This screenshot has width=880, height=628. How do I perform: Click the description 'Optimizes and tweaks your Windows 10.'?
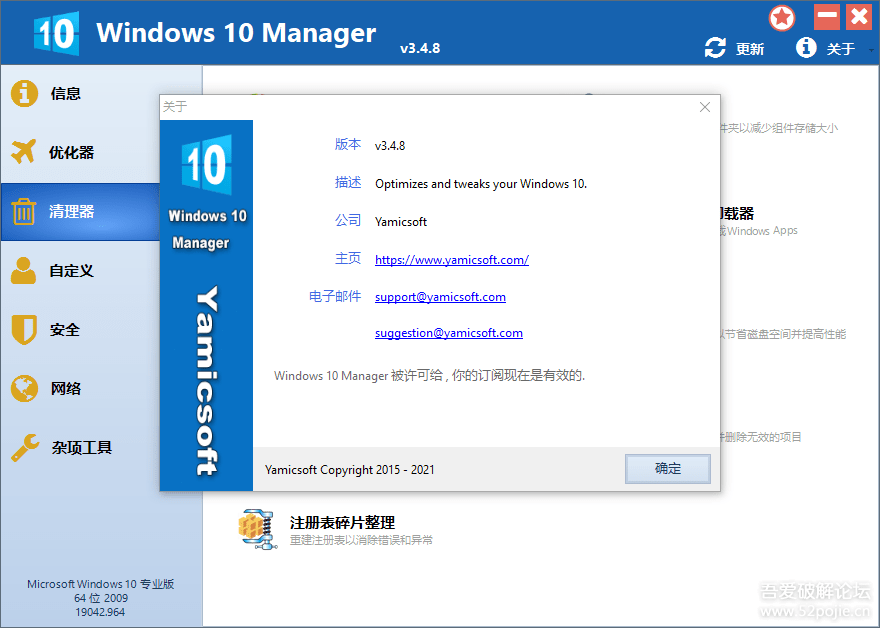tap(481, 184)
